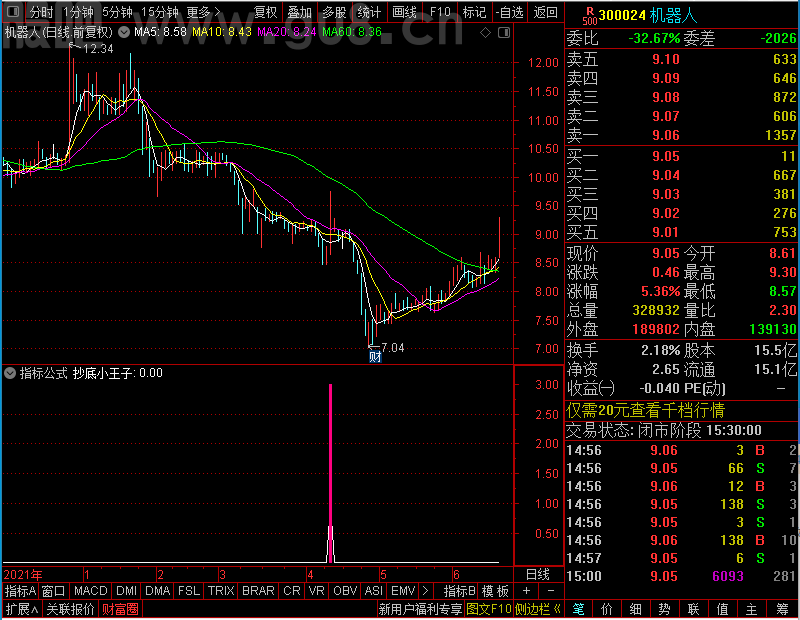Click the panel layout icon at top-left
This screenshot has width=800, height=620.
pos(13,11)
